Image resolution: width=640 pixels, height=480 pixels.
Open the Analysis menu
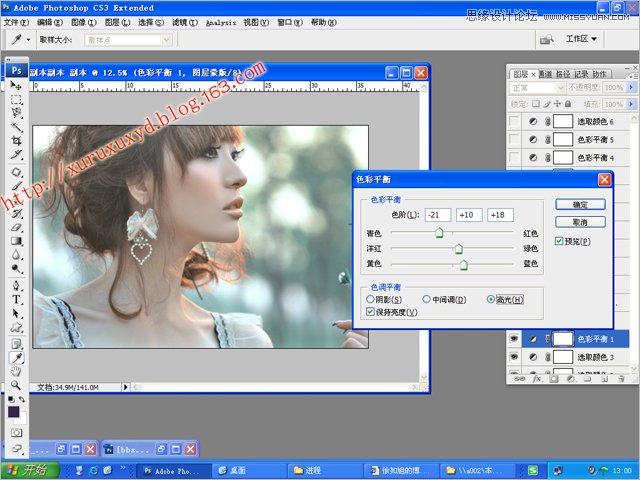[221, 22]
